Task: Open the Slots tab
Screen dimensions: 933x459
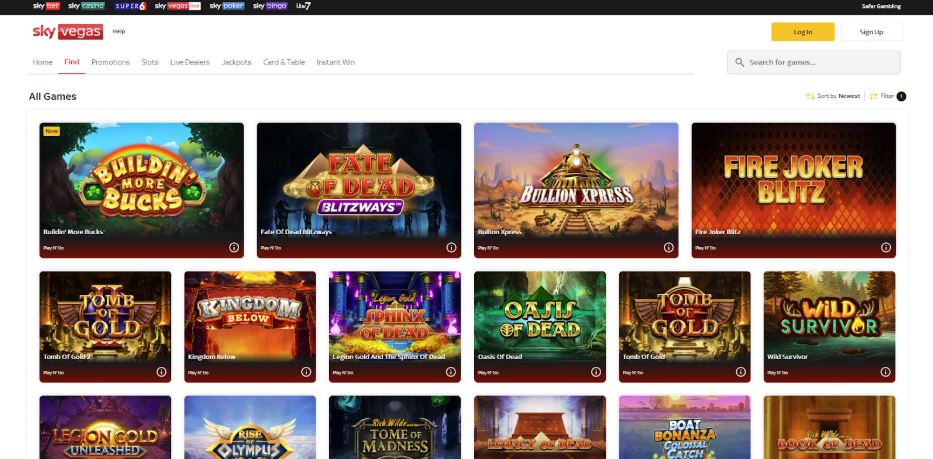Action: click(x=150, y=62)
